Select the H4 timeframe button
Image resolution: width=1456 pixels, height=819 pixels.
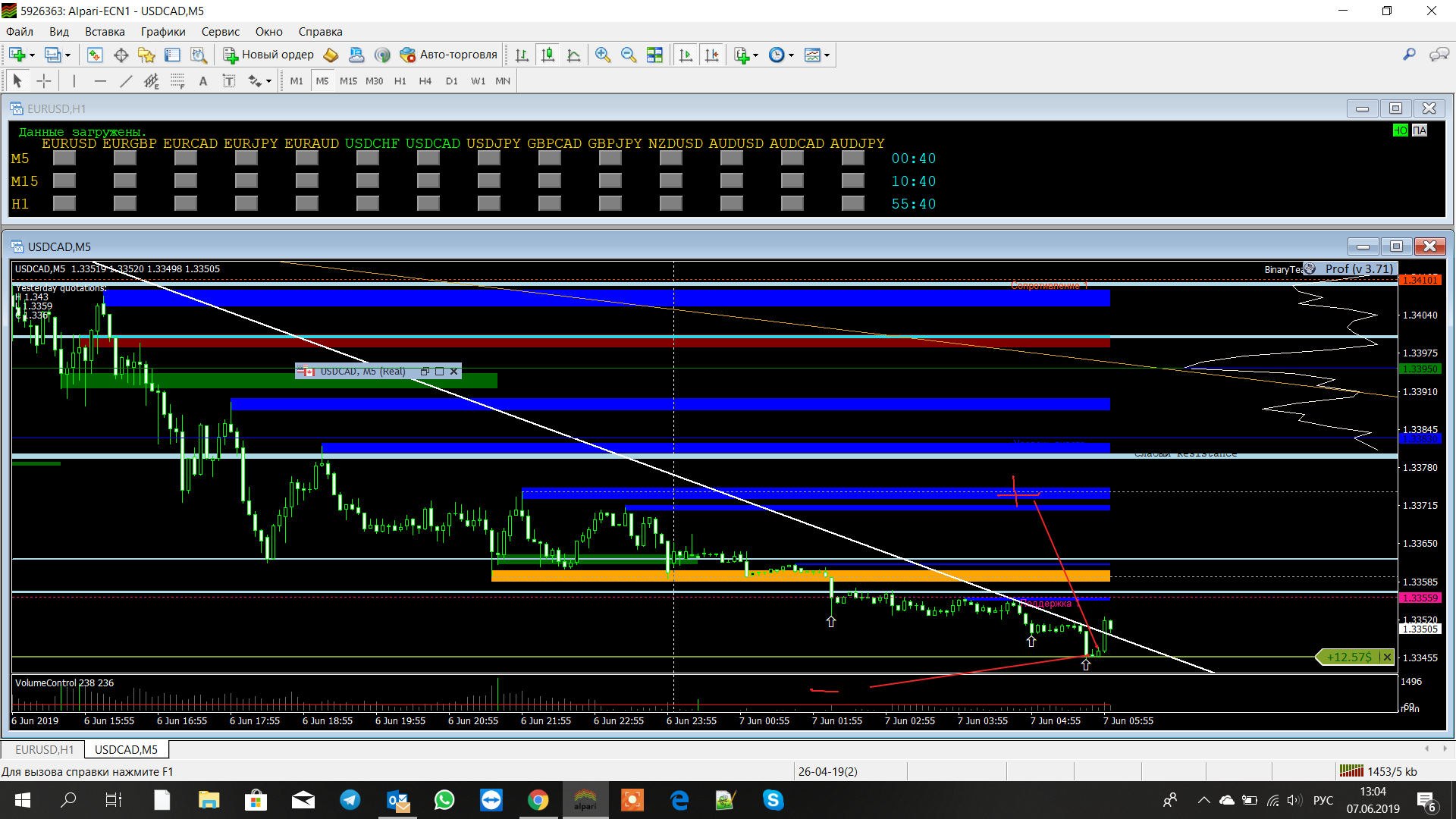tap(425, 81)
